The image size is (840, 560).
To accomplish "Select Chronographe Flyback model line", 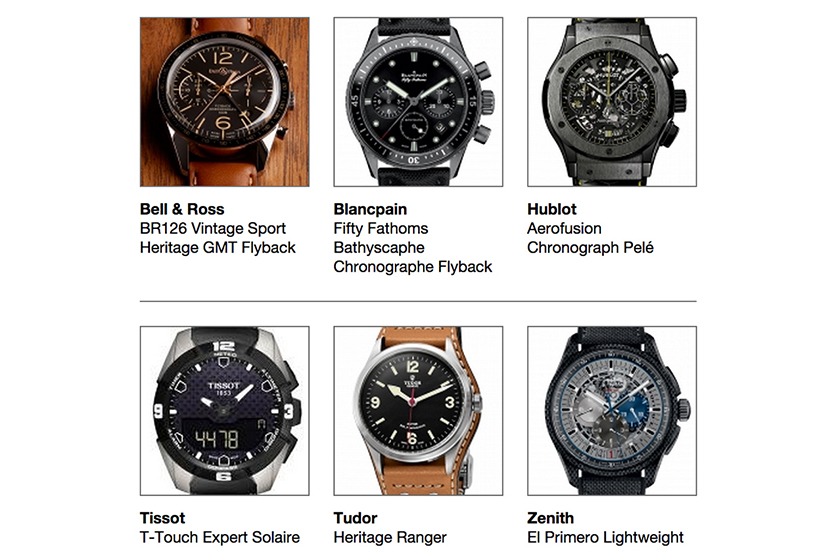I will click(x=412, y=267).
